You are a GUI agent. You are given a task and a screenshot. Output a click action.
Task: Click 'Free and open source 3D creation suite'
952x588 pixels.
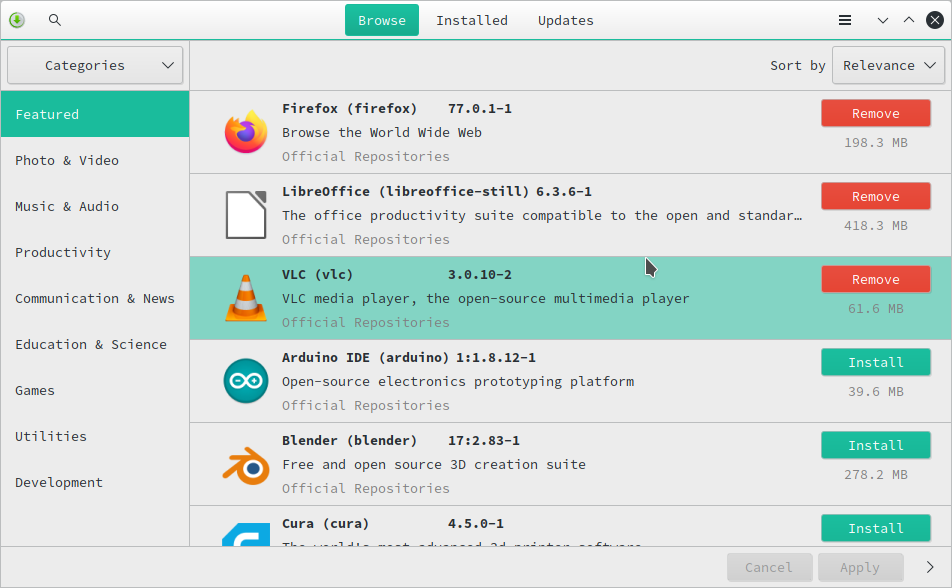(434, 465)
